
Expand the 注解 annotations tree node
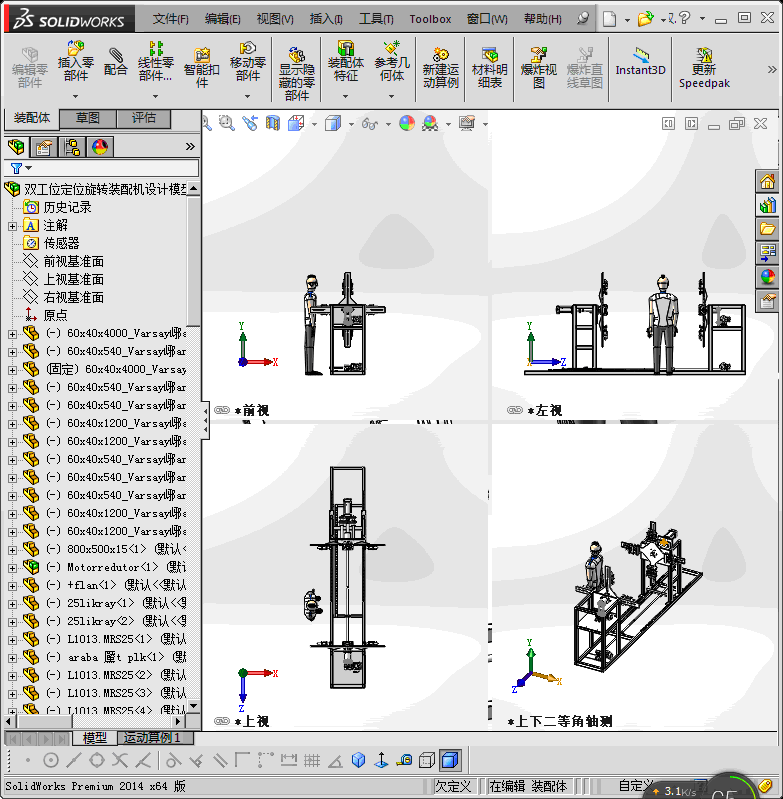(x=12, y=226)
